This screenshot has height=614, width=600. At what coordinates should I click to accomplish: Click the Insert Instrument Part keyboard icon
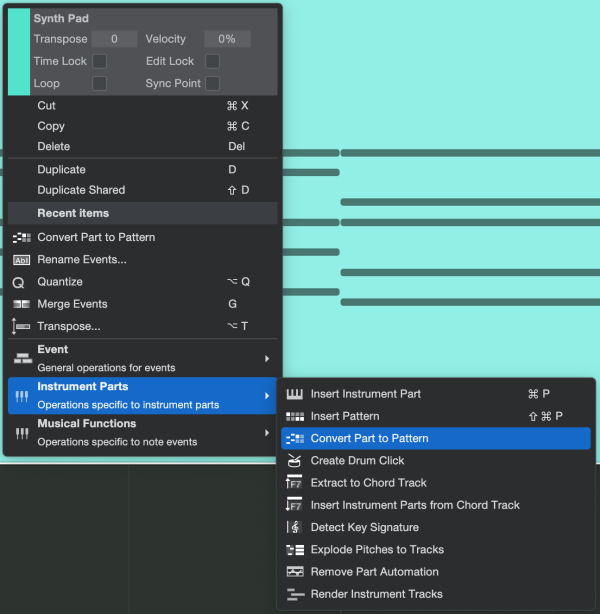[295, 394]
